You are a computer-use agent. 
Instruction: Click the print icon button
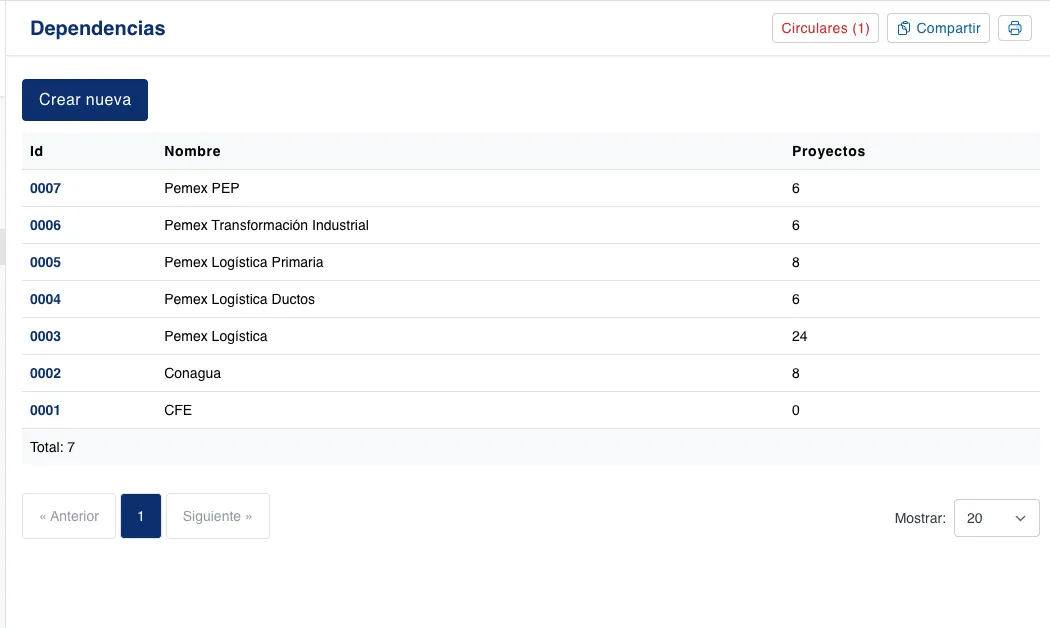[x=1014, y=28]
